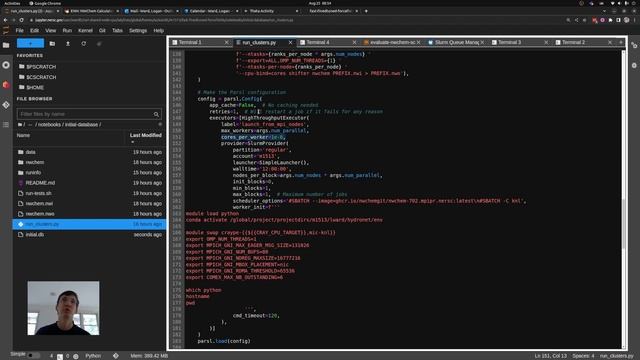Click the Chrome share page icon
Viewport: 640px width, 360px height.
coord(576,20)
